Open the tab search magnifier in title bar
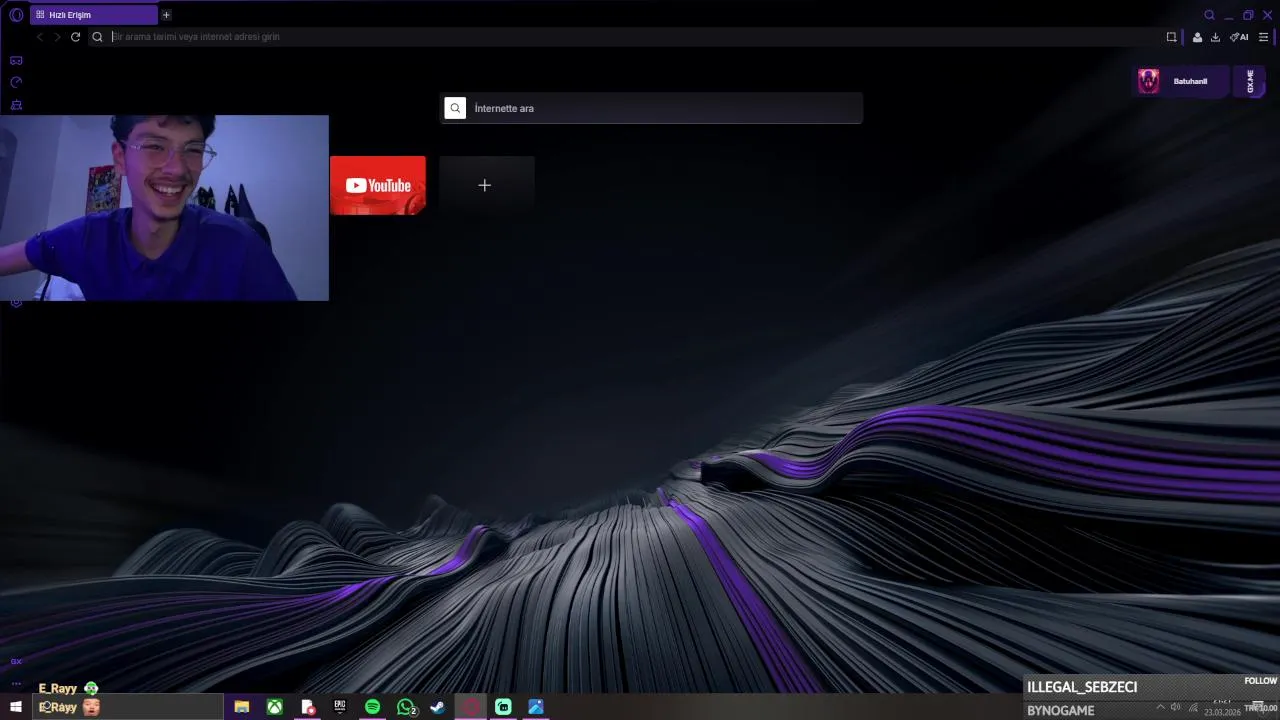Image resolution: width=1280 pixels, height=720 pixels. coord(1210,15)
